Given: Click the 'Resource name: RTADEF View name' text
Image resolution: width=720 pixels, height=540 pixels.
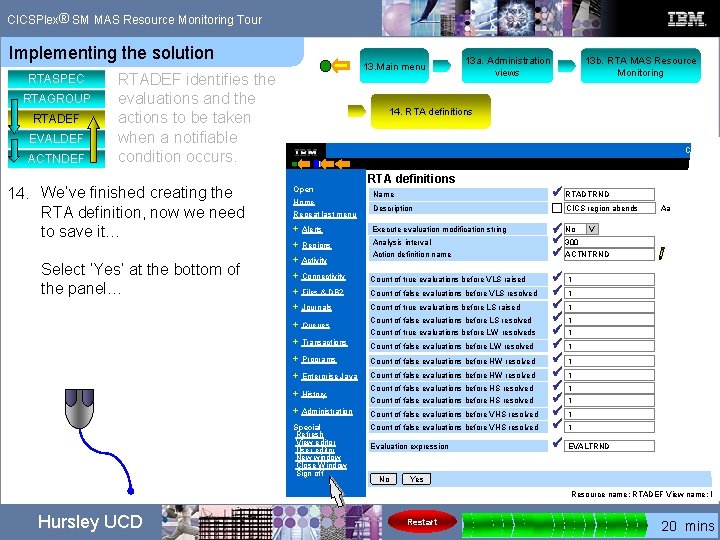Looking at the screenshot, I should tap(642, 494).
